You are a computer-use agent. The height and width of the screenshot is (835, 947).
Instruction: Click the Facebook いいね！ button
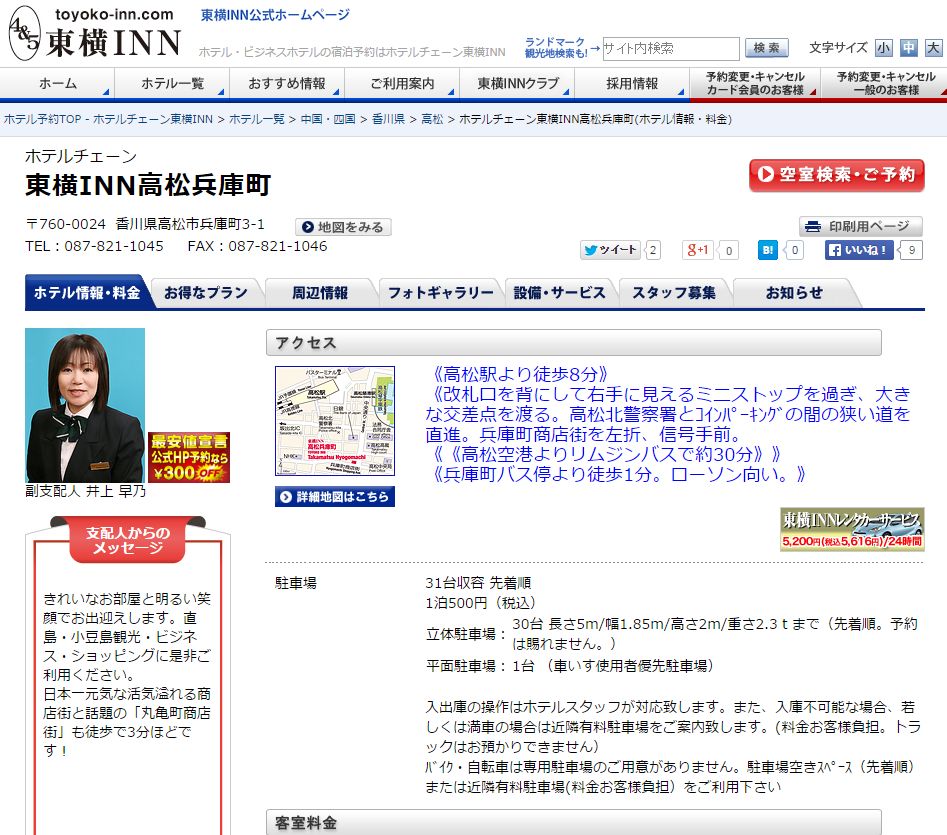tap(859, 250)
